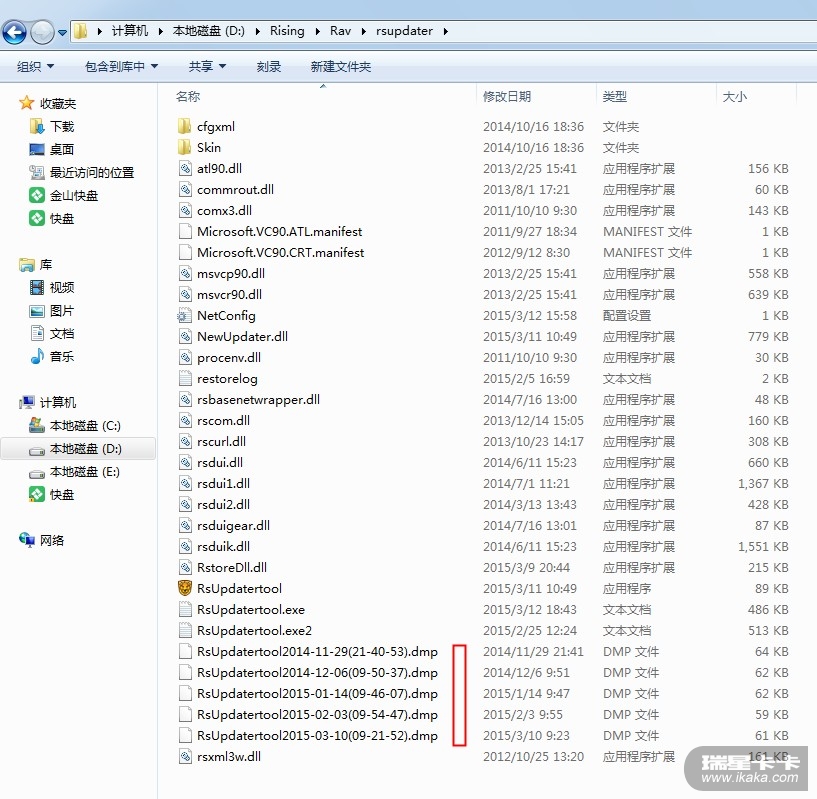The image size is (817, 799).
Task: Go to Rav folder in breadcrumb
Action: (340, 31)
